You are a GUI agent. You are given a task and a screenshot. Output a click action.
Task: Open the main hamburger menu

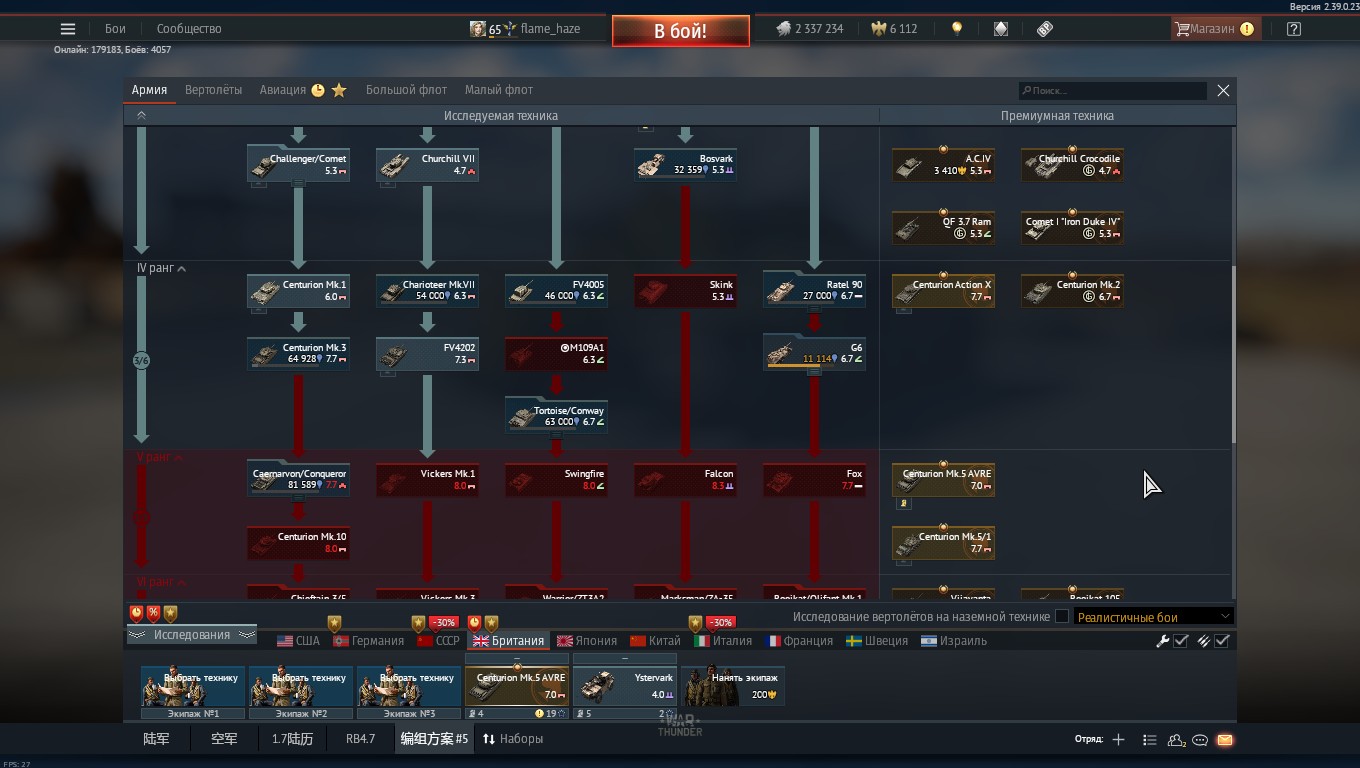point(68,29)
